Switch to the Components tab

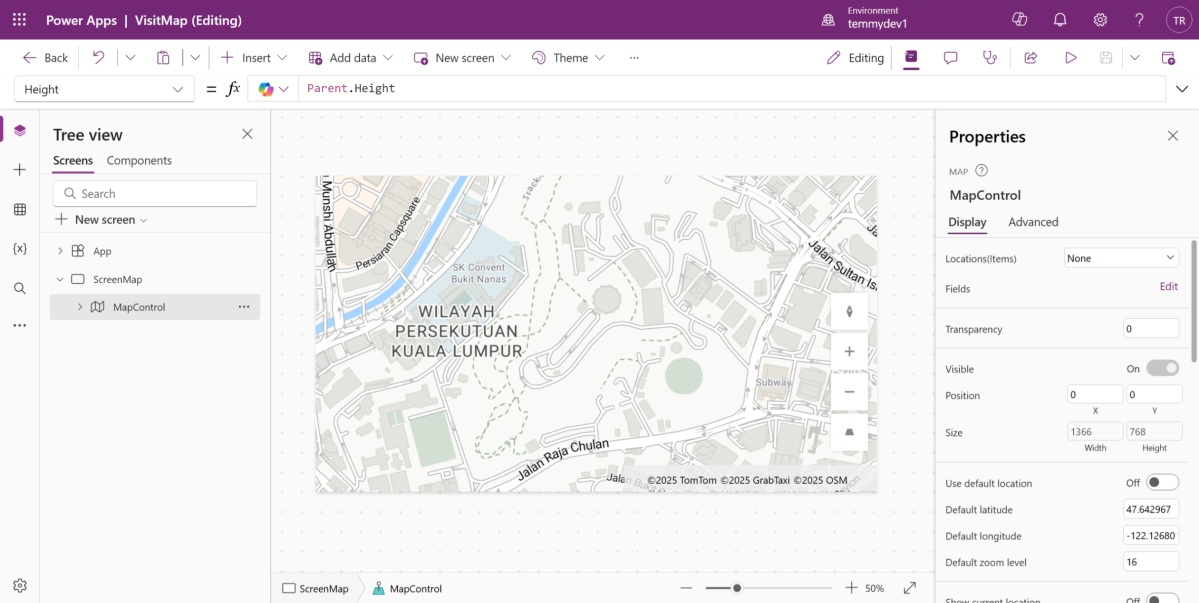click(x=139, y=160)
